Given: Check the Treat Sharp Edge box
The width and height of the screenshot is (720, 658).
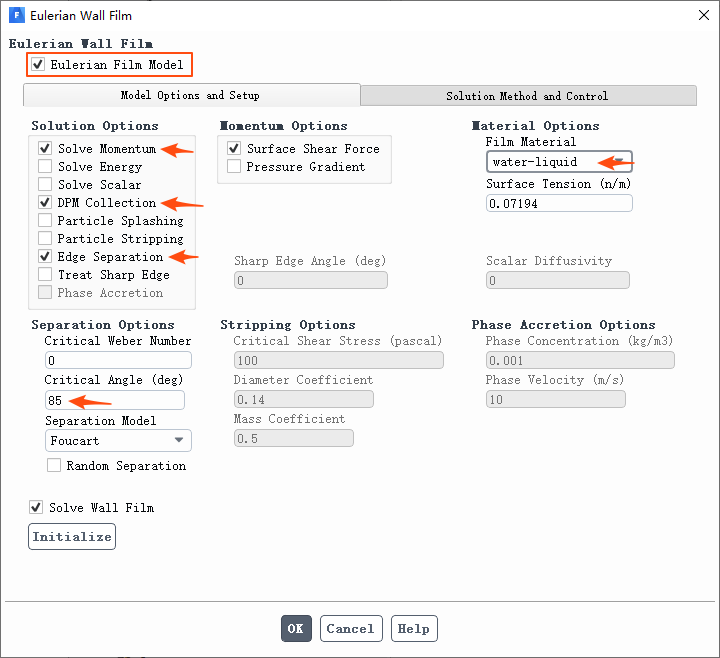Looking at the screenshot, I should [45, 275].
